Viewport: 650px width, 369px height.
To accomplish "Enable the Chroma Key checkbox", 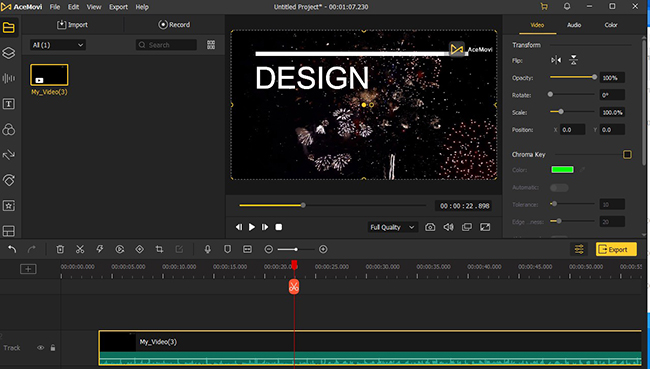I will pyautogui.click(x=627, y=155).
